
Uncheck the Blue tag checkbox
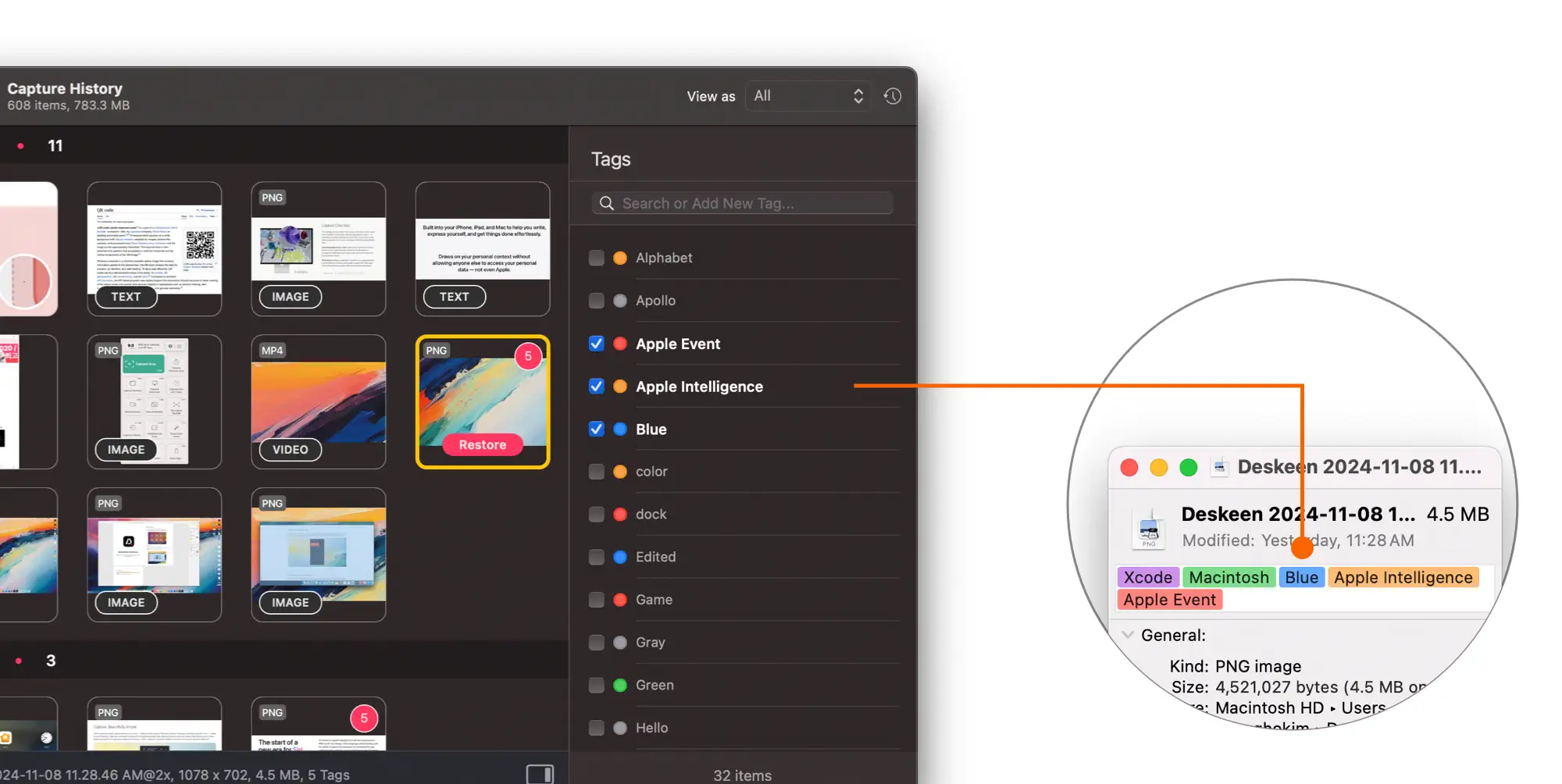[x=597, y=429]
